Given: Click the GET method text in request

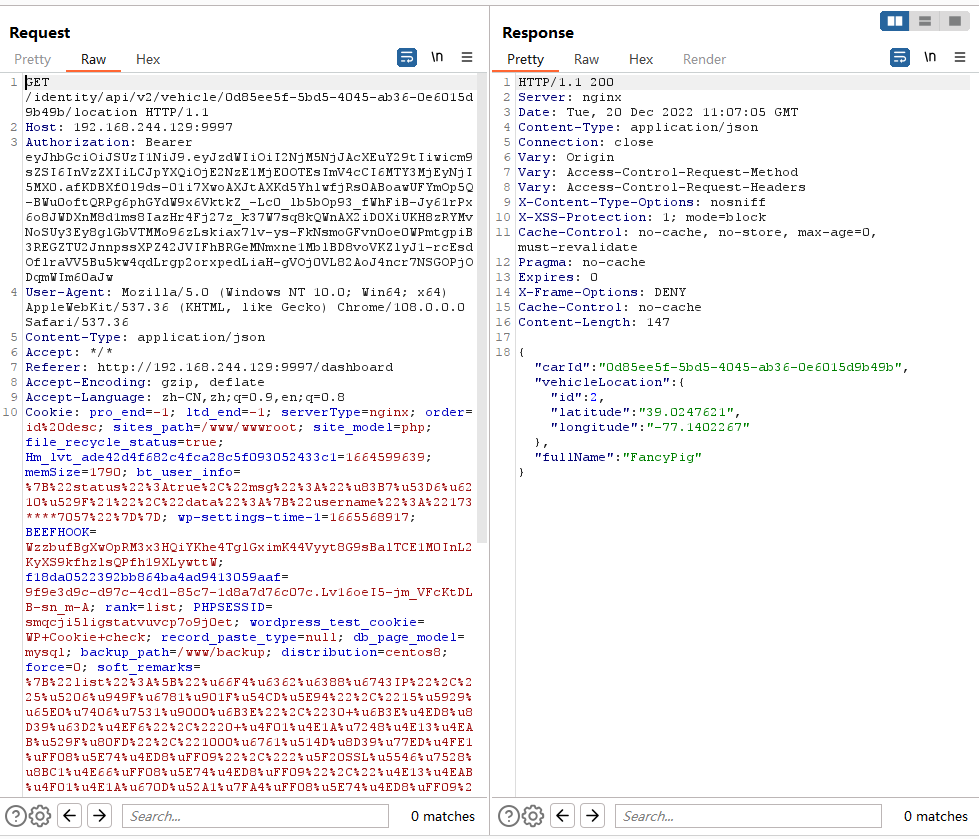Looking at the screenshot, I should tap(37, 82).
